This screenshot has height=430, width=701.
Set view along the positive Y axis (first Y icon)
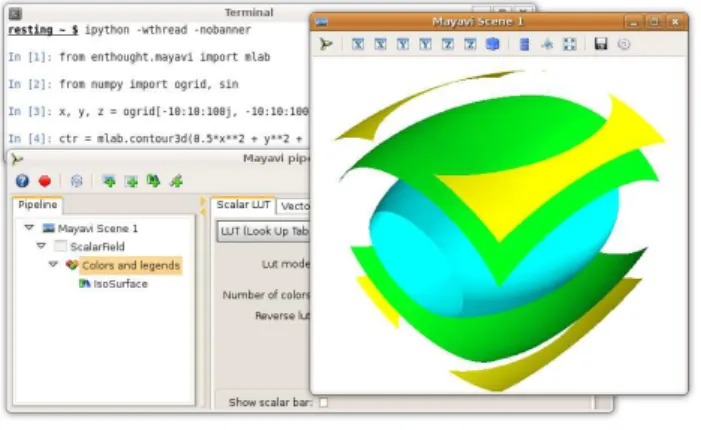[403, 44]
